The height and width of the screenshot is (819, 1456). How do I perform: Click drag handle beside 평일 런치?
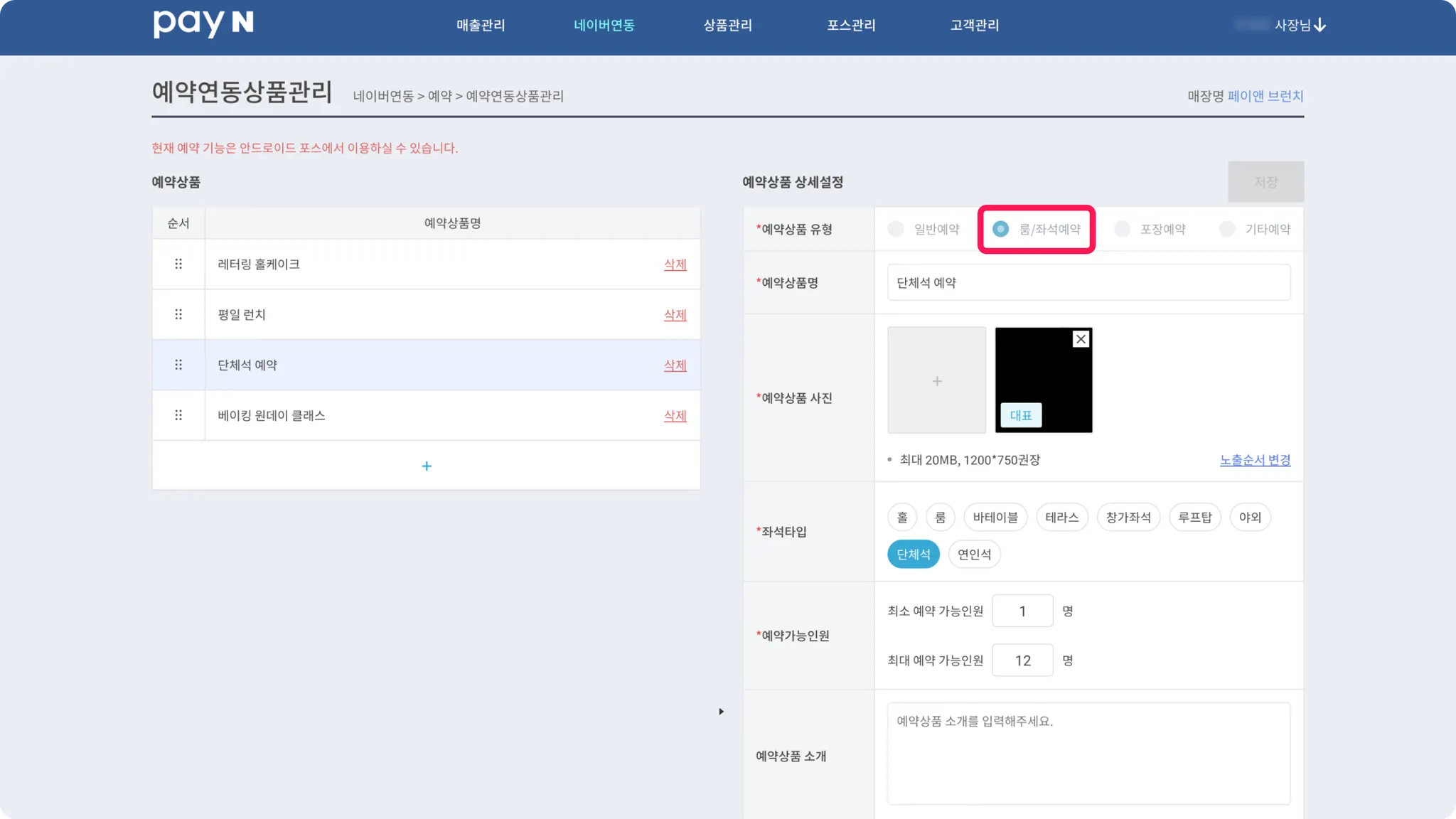(178, 314)
